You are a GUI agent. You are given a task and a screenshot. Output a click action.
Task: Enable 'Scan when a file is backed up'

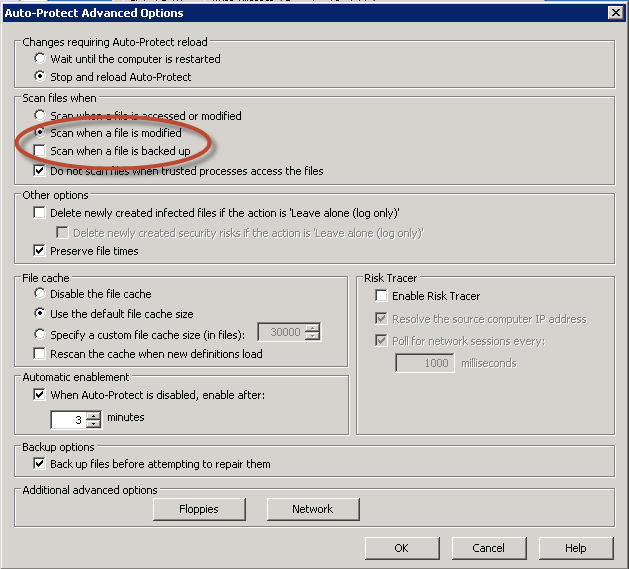(40, 152)
